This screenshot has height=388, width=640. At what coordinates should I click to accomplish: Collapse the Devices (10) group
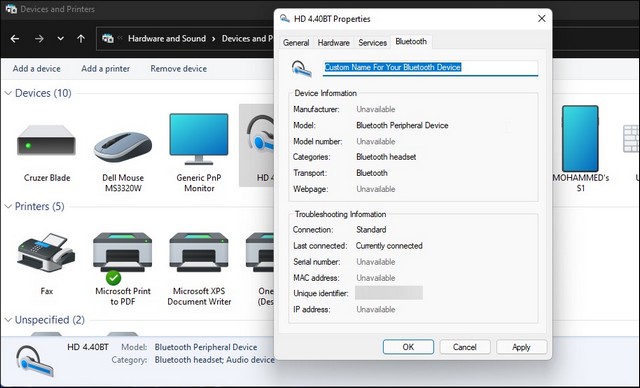click(8, 93)
